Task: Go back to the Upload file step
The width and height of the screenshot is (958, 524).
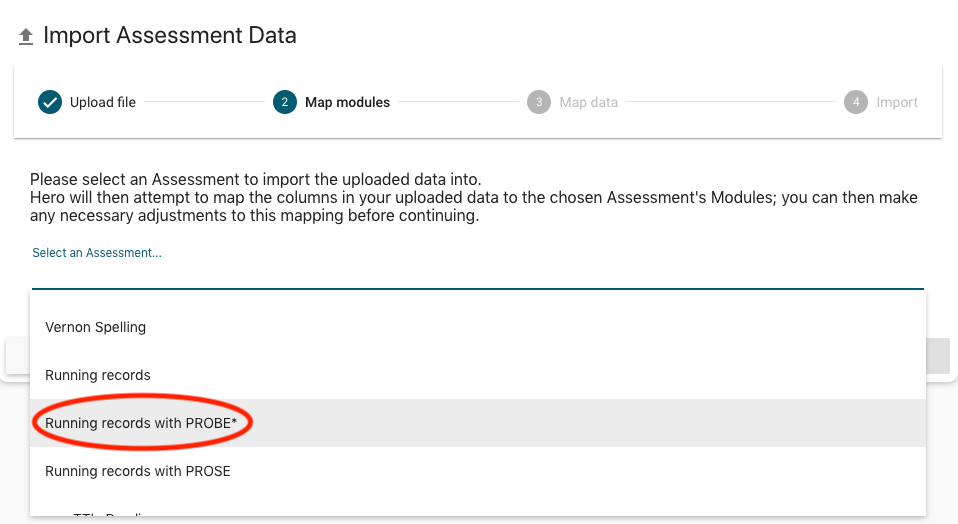Action: [102, 102]
